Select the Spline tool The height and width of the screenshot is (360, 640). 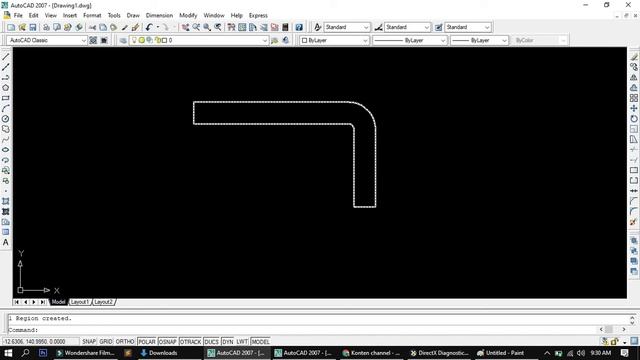pyautogui.click(x=6, y=140)
